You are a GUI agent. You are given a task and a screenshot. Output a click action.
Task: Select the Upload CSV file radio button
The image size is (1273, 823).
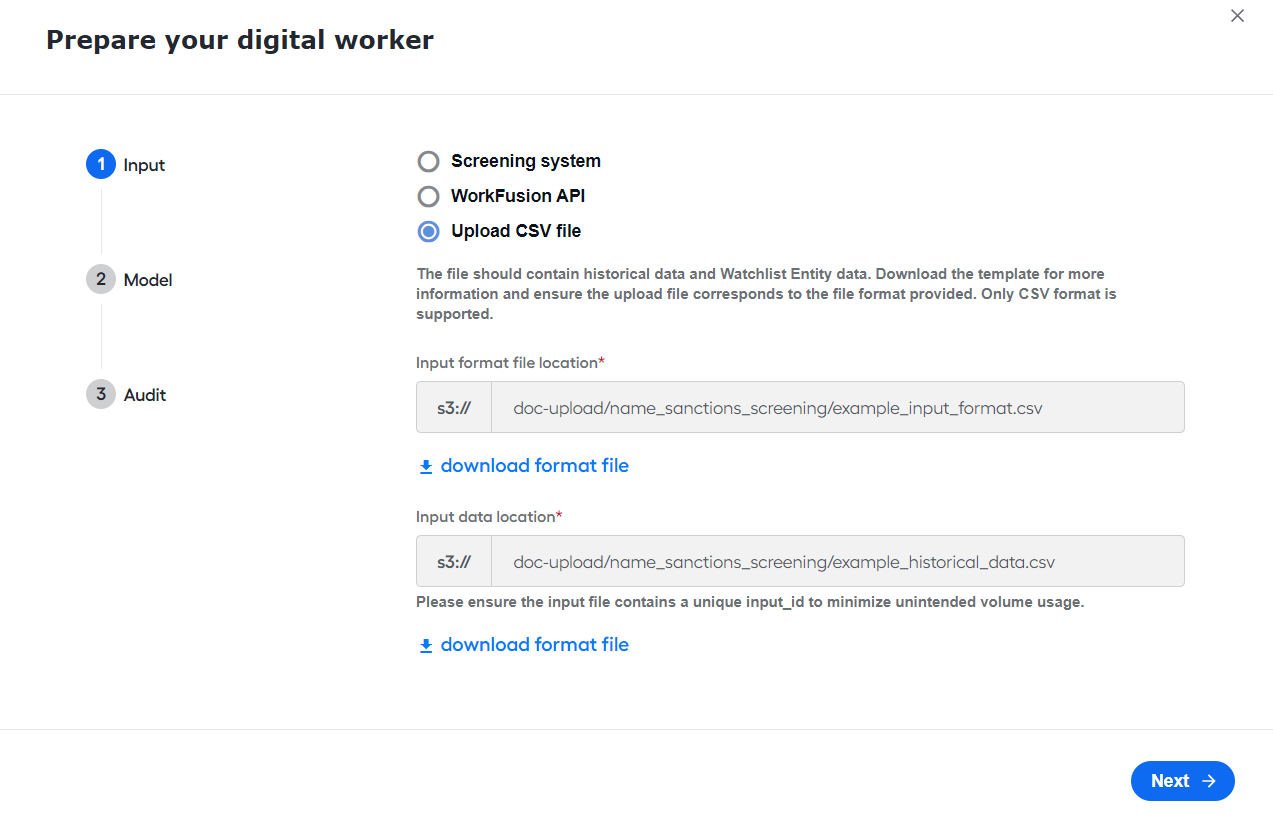[x=428, y=232]
